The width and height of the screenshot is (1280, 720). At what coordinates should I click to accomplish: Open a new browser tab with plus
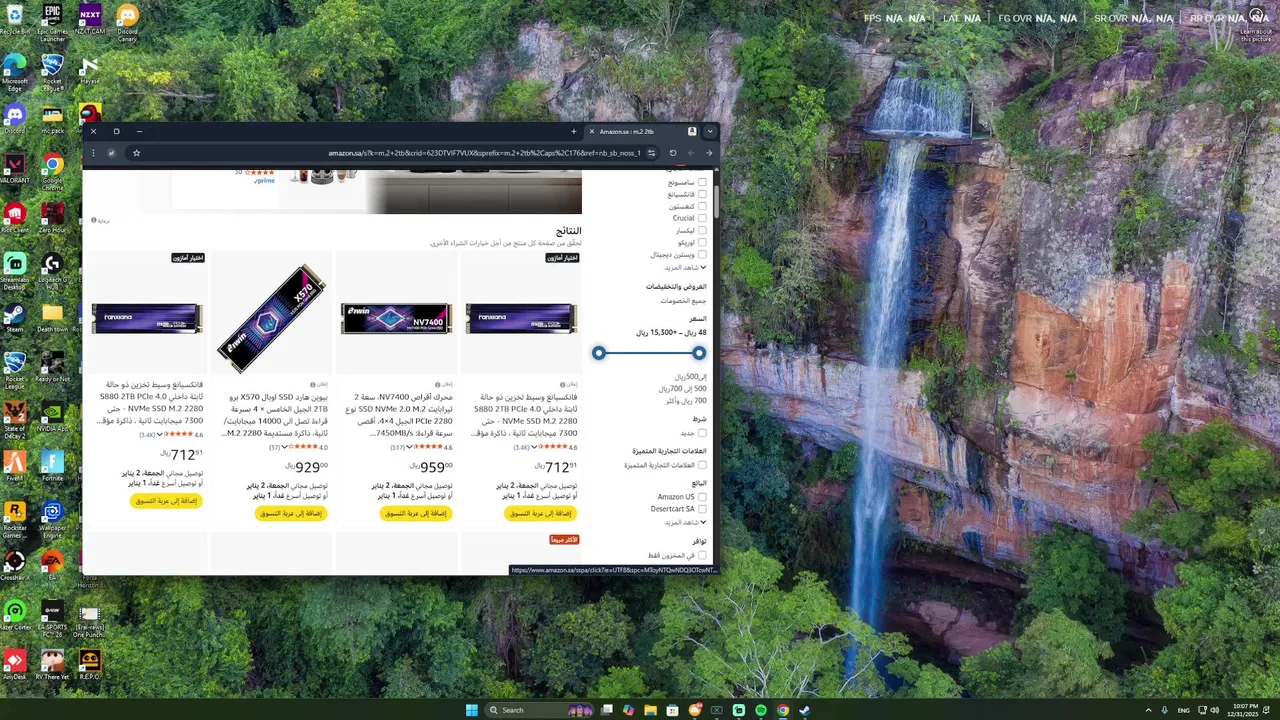click(x=573, y=131)
